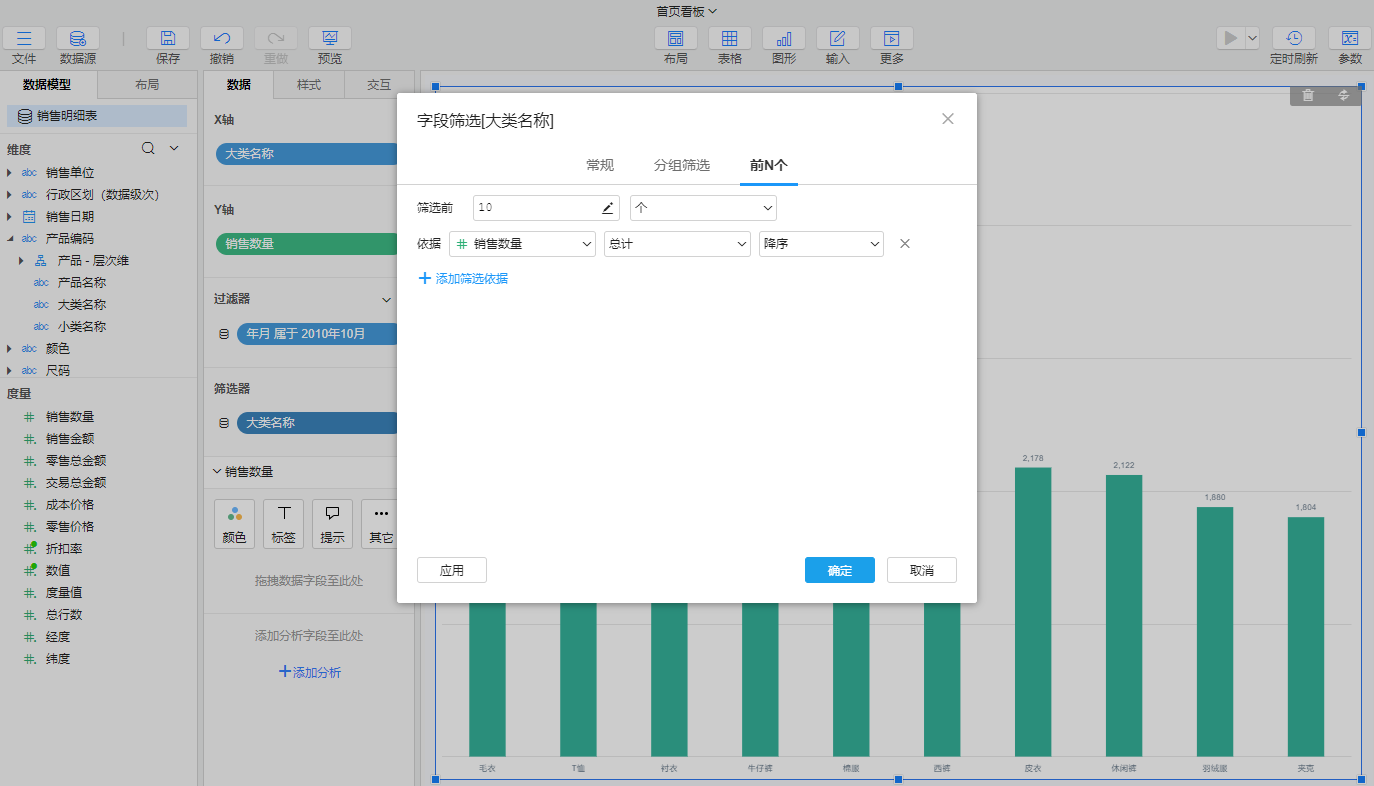Screen dimensions: 1374x786
Task: Open the 预览 preview icon
Action: 330,39
